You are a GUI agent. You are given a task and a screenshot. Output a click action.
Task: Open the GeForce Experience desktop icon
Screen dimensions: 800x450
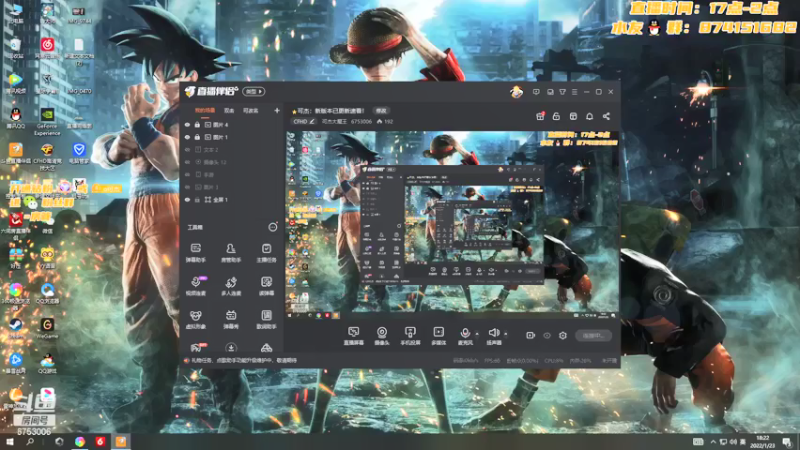(47, 121)
